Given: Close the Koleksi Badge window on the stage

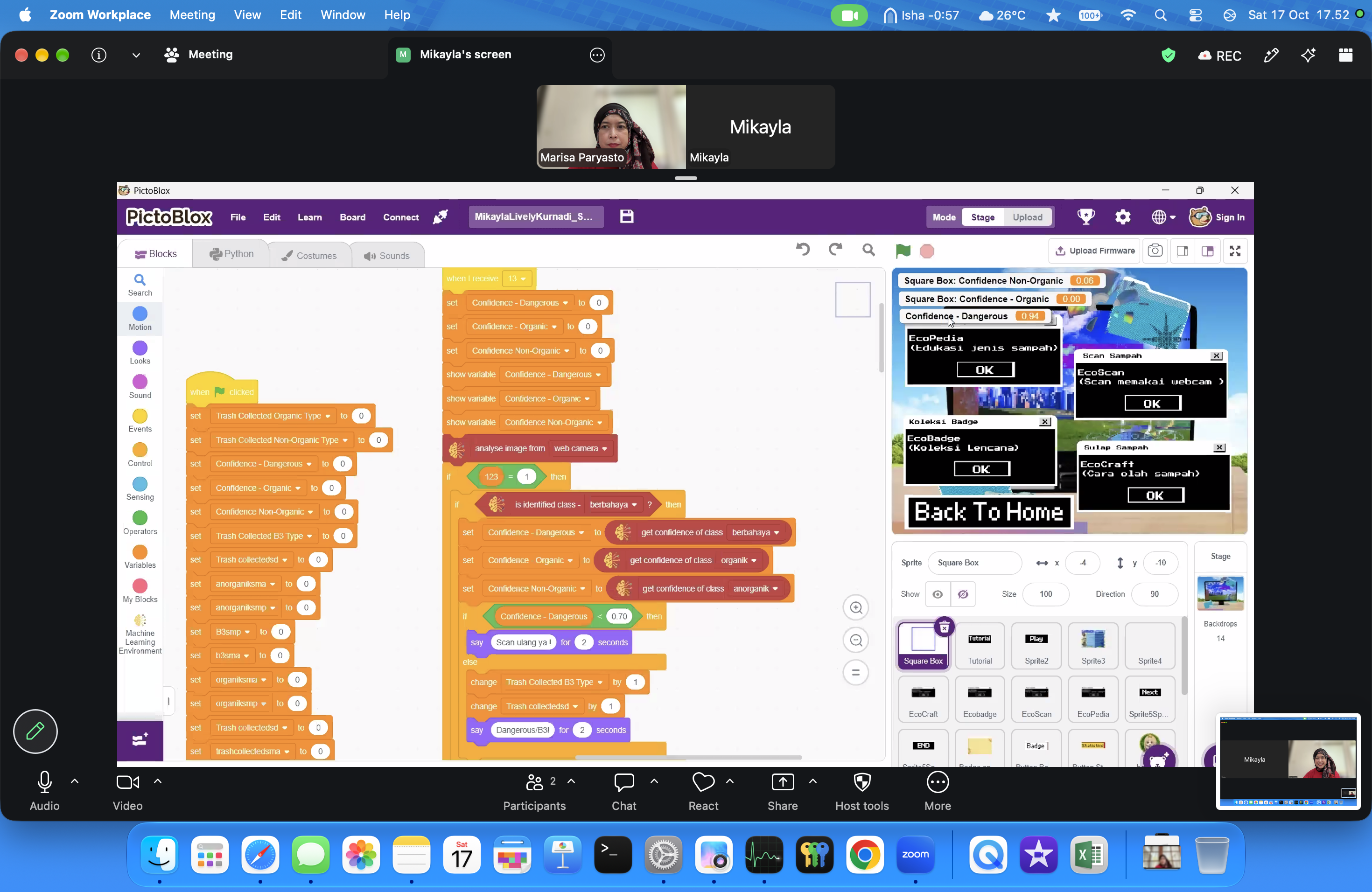Looking at the screenshot, I should click(1044, 422).
